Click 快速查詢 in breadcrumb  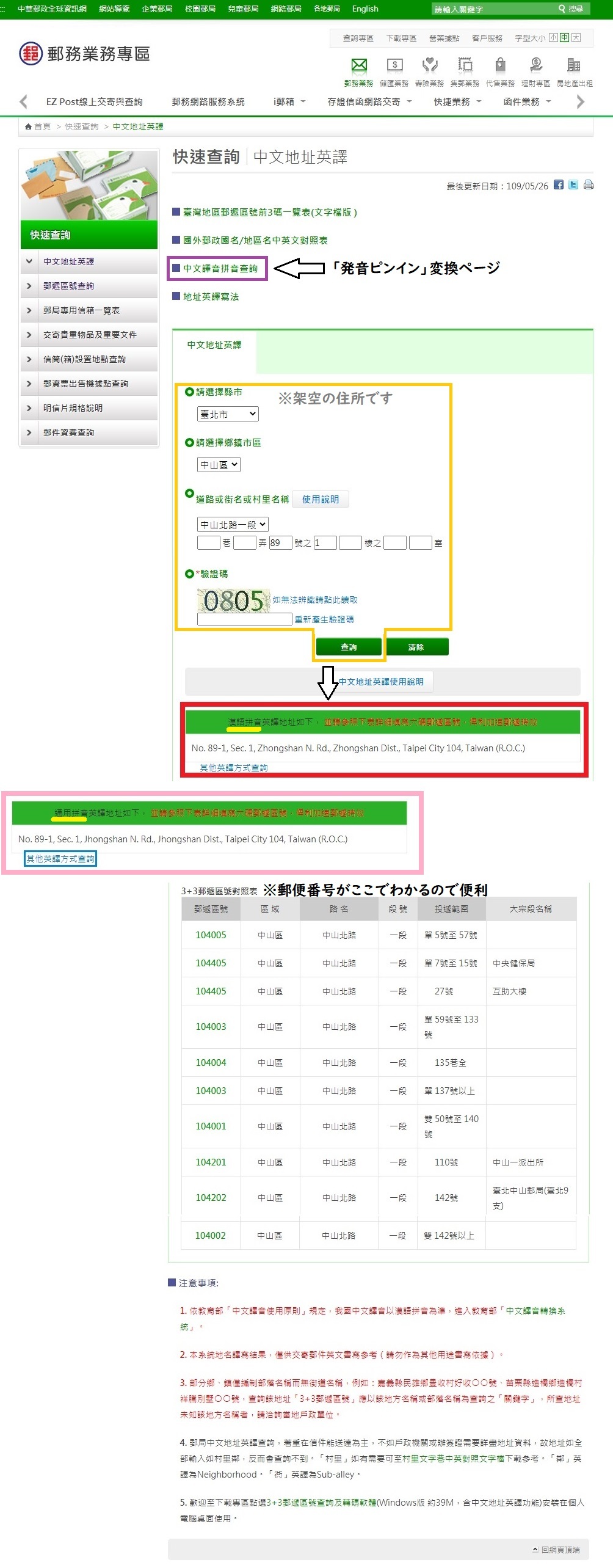coord(82,126)
